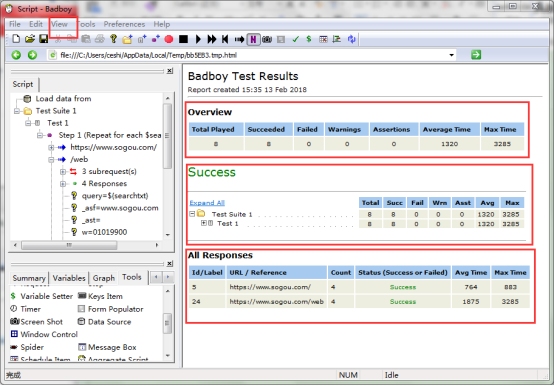
Task: Create a new script with the New icon
Action: (16, 39)
